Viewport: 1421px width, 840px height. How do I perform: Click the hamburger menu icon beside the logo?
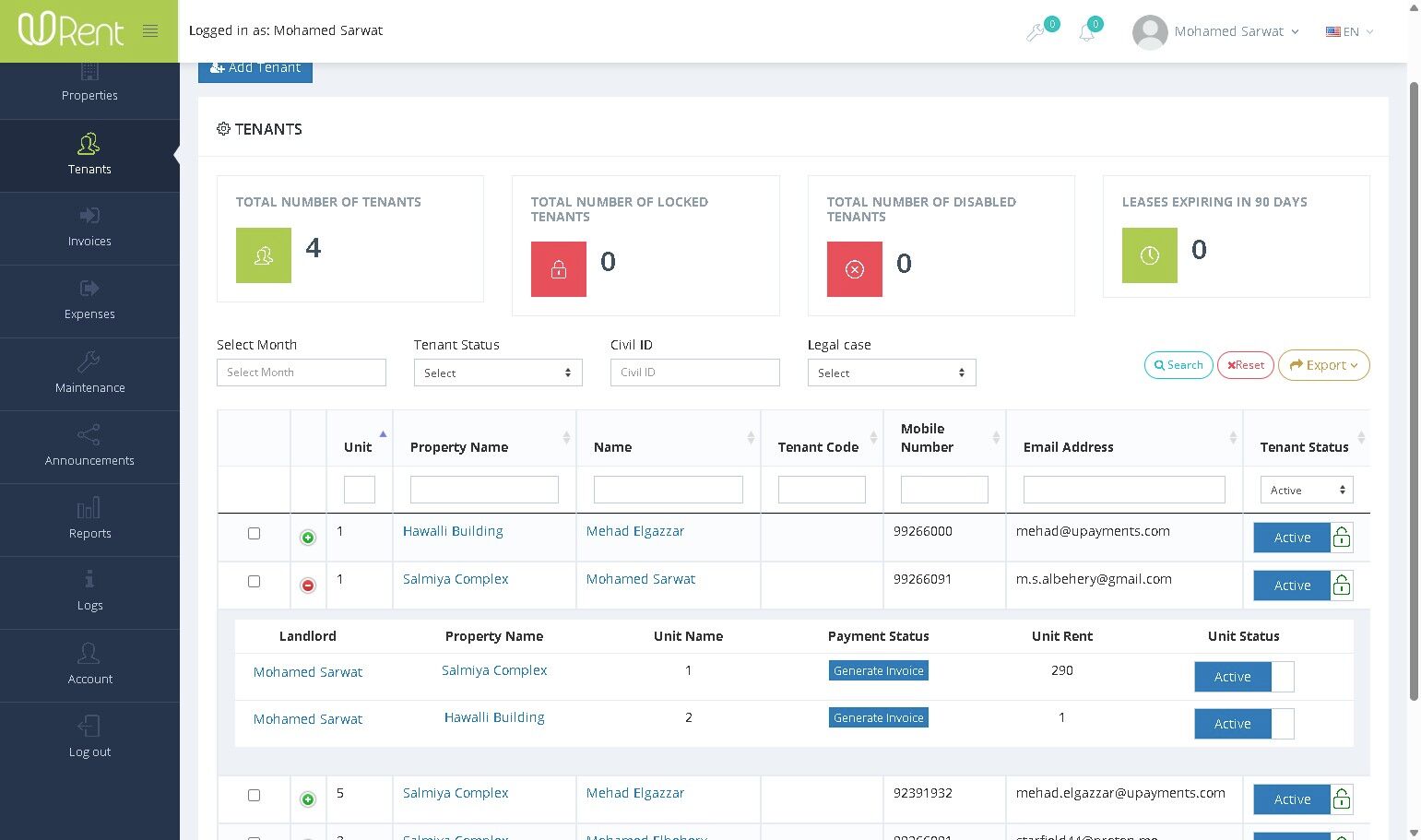tap(150, 31)
